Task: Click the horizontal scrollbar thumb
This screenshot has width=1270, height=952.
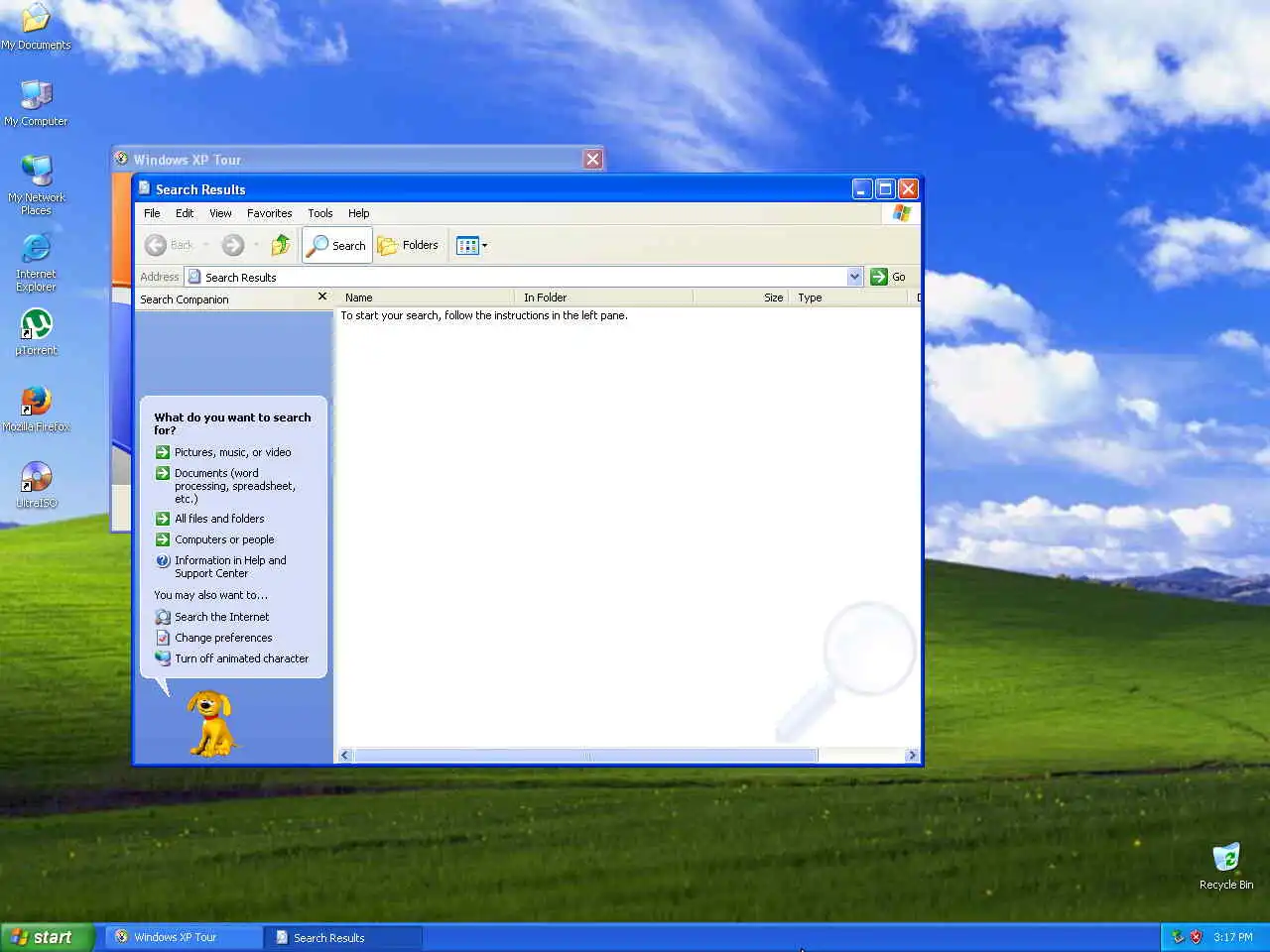Action: coord(586,756)
